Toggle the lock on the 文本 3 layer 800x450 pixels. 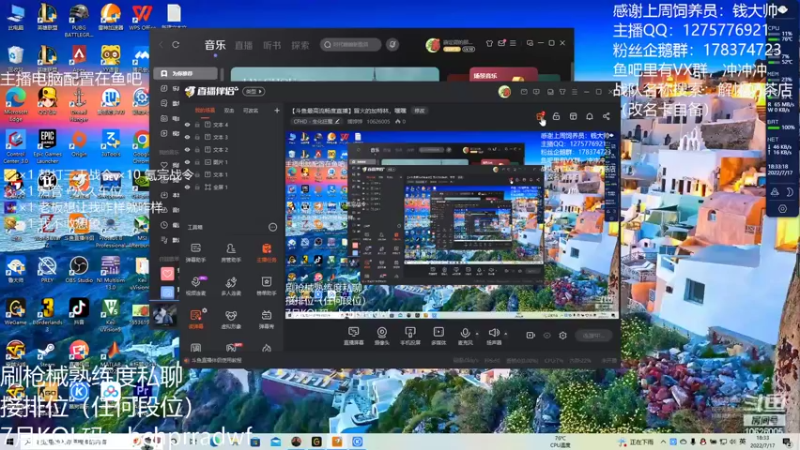[197, 137]
